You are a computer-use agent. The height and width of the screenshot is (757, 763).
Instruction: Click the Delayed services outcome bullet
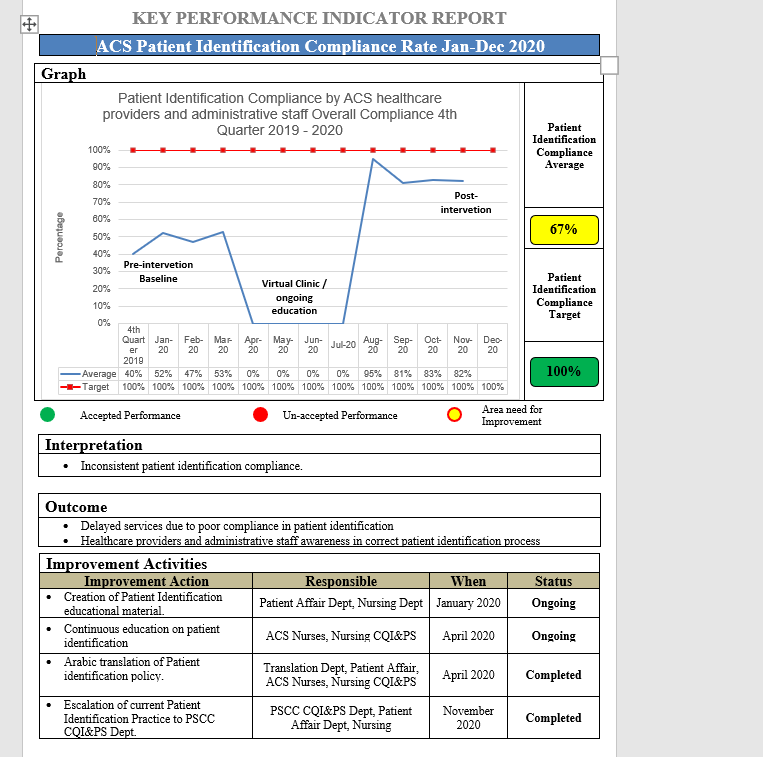click(237, 526)
